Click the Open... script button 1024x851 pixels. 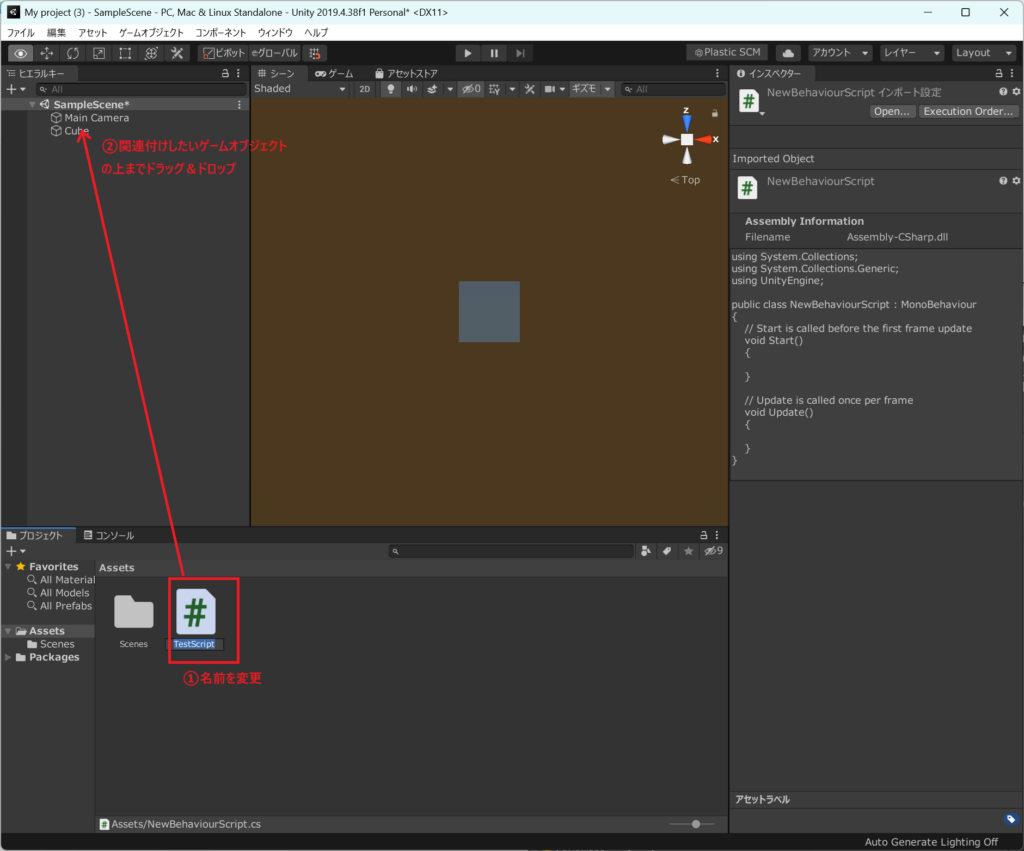tap(892, 111)
